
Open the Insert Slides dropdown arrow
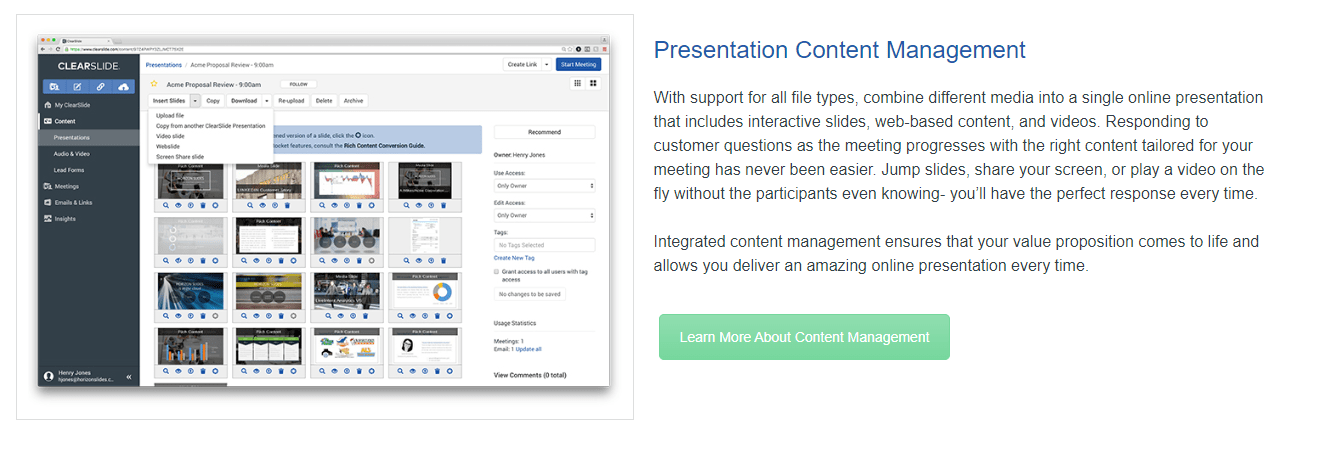(196, 101)
